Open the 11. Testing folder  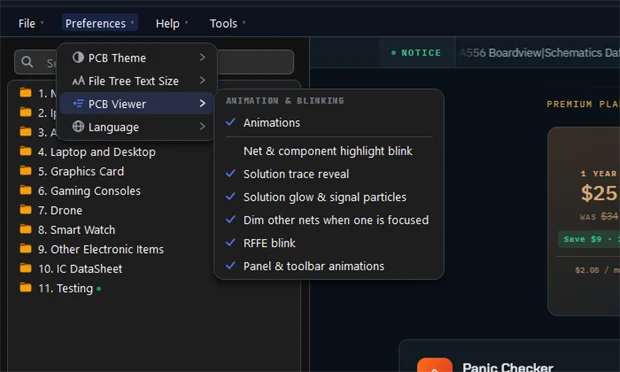[x=66, y=288]
